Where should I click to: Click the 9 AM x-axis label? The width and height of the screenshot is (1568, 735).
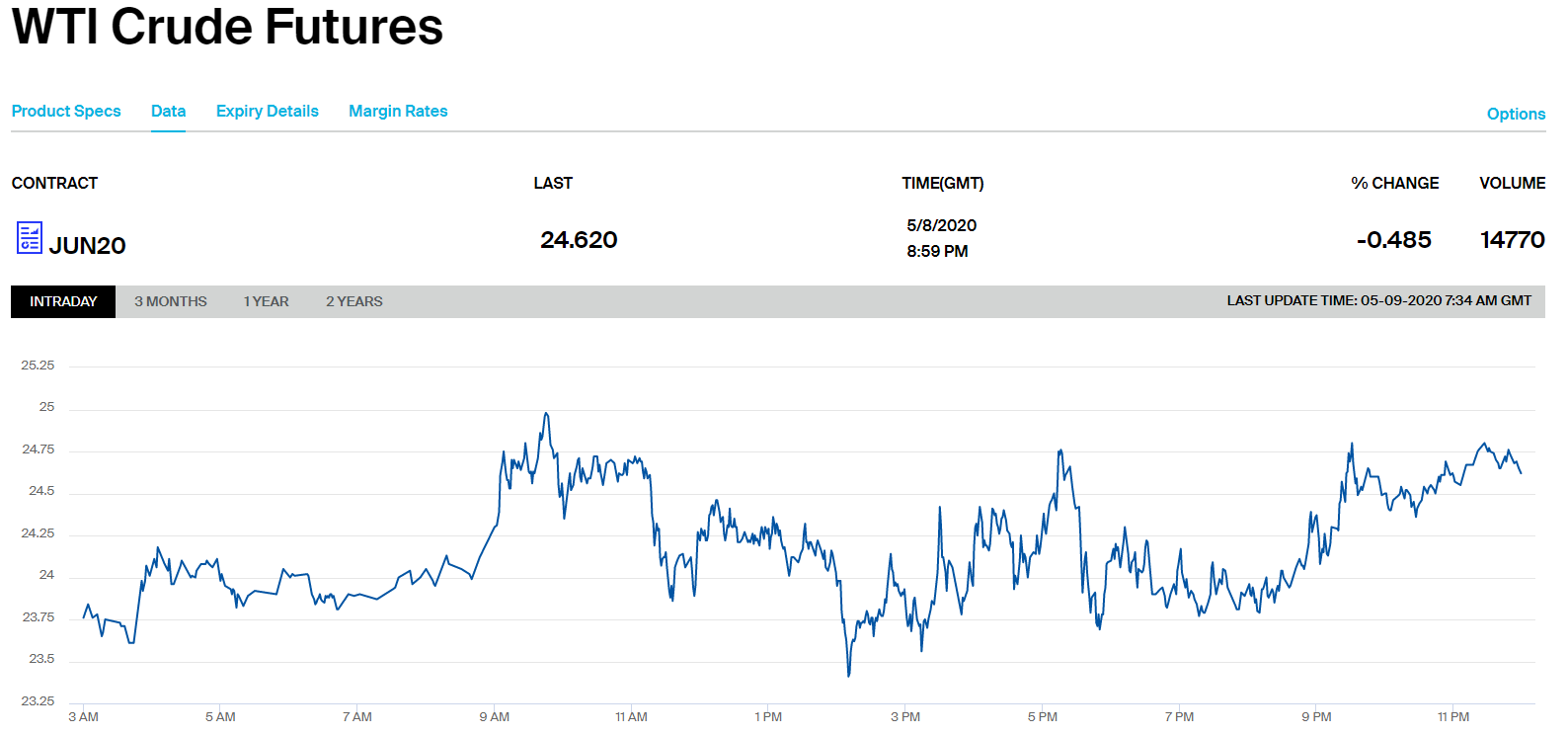[495, 717]
